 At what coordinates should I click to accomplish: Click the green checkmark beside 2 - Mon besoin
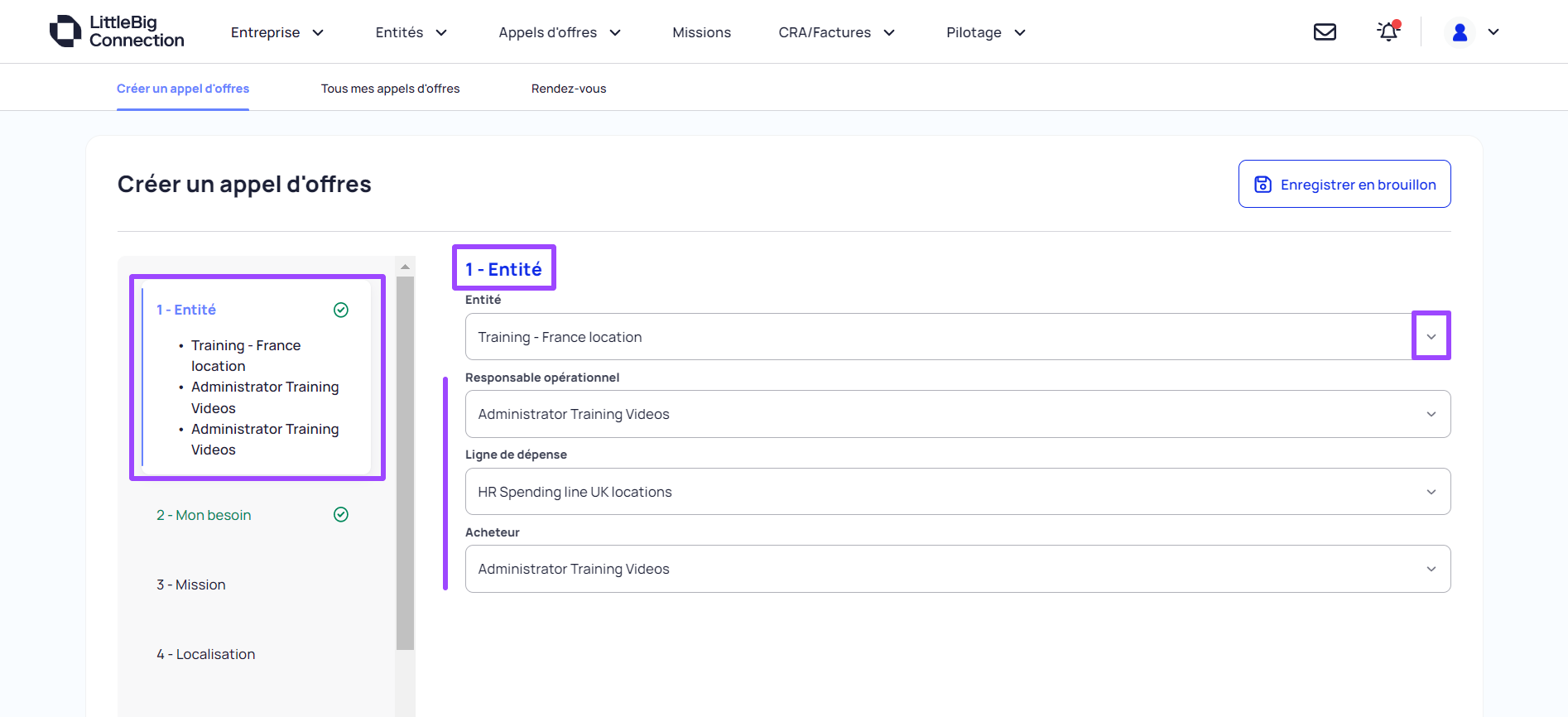pyautogui.click(x=340, y=515)
